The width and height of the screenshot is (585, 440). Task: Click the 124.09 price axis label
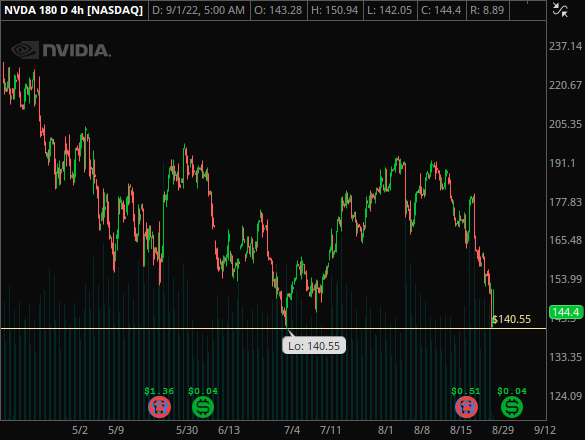coord(565,396)
